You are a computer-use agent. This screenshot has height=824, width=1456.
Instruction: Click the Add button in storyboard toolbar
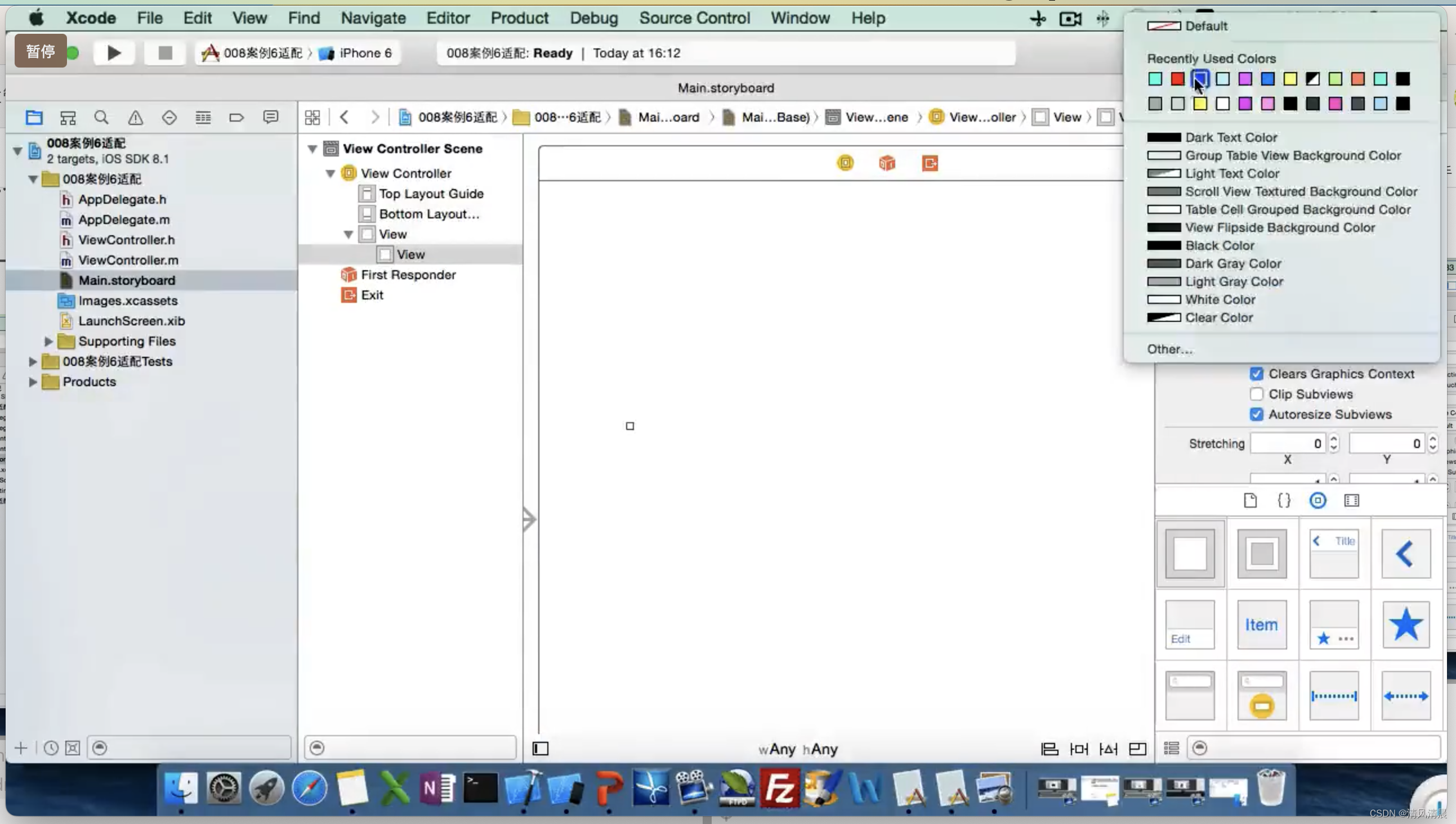tap(20, 747)
